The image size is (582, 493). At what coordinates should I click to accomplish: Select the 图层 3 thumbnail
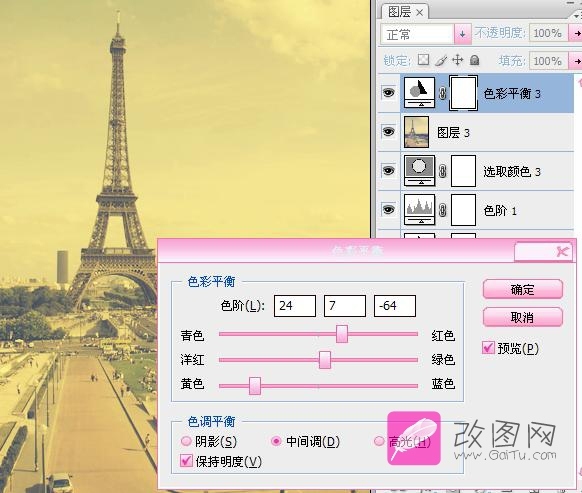pyautogui.click(x=416, y=132)
